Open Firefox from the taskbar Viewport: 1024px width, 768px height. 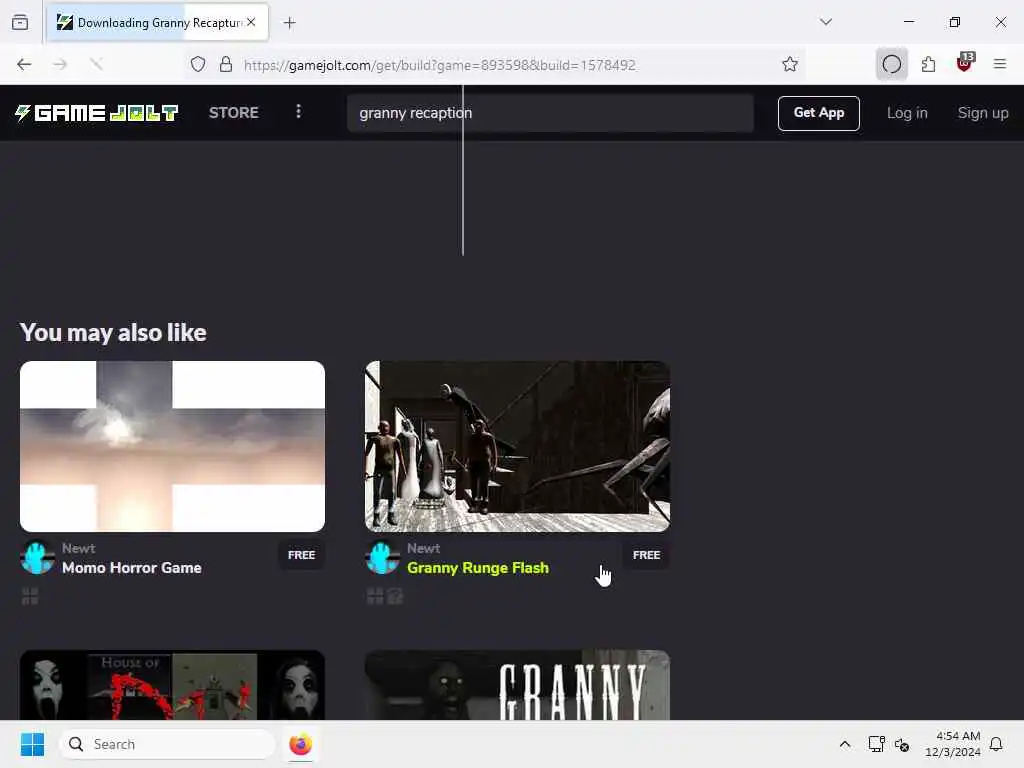(x=300, y=744)
